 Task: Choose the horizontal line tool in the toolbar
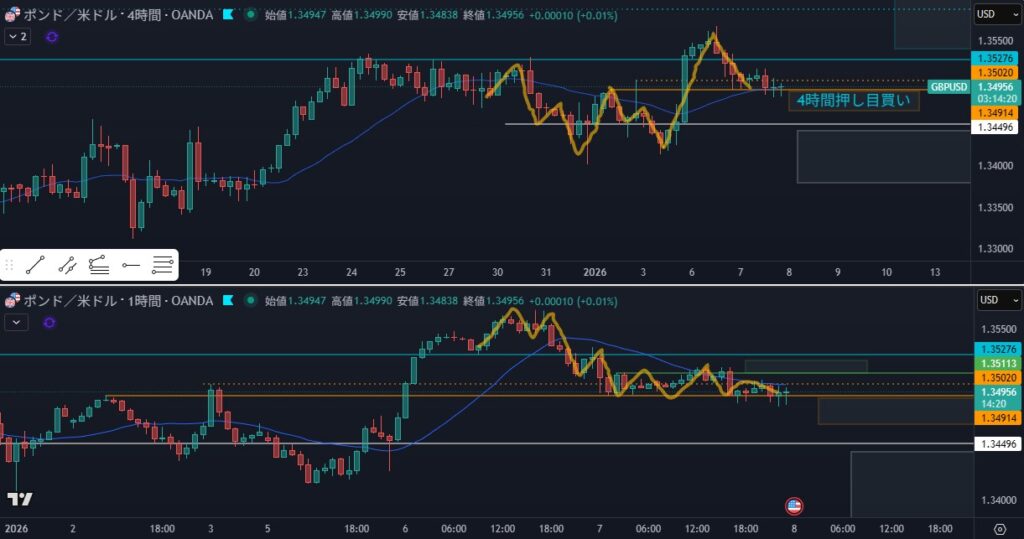point(163,265)
